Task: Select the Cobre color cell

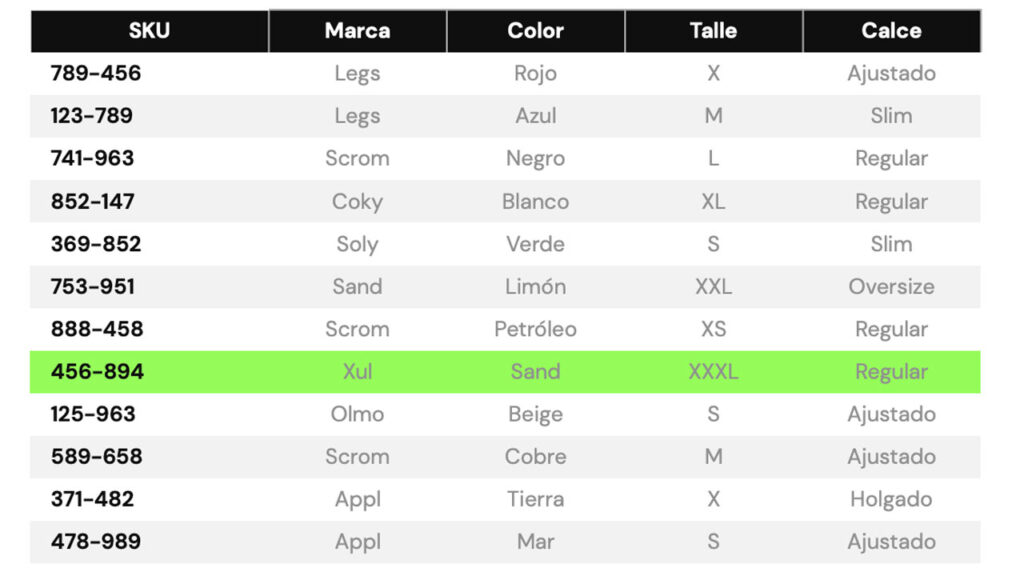Action: click(x=535, y=457)
